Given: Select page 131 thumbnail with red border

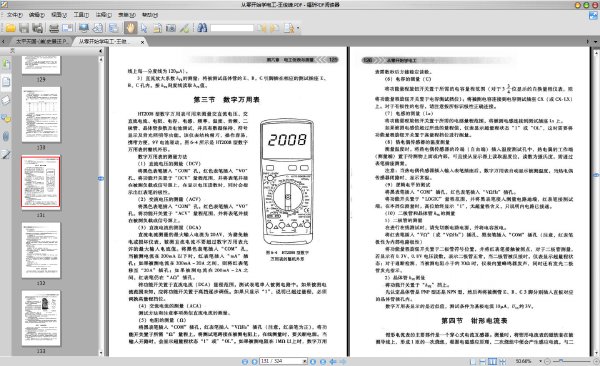Looking at the screenshot, I should tap(41, 182).
